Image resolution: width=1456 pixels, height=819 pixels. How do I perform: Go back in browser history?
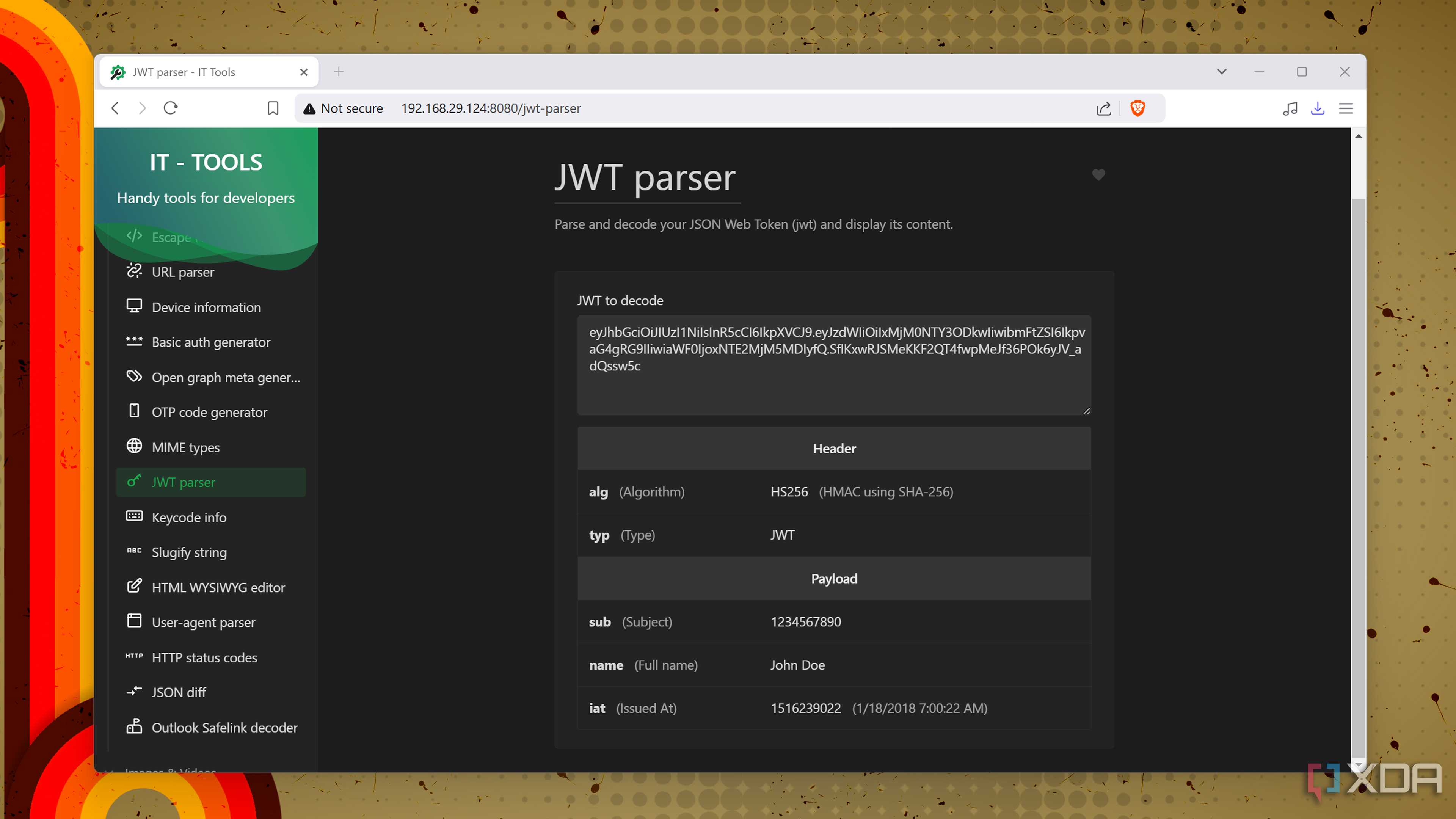pyautogui.click(x=115, y=108)
